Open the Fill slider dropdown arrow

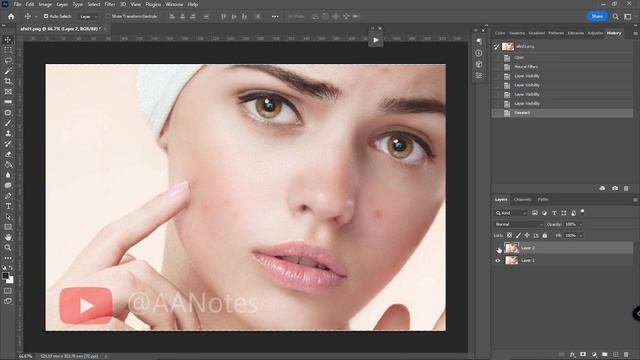(x=581, y=236)
